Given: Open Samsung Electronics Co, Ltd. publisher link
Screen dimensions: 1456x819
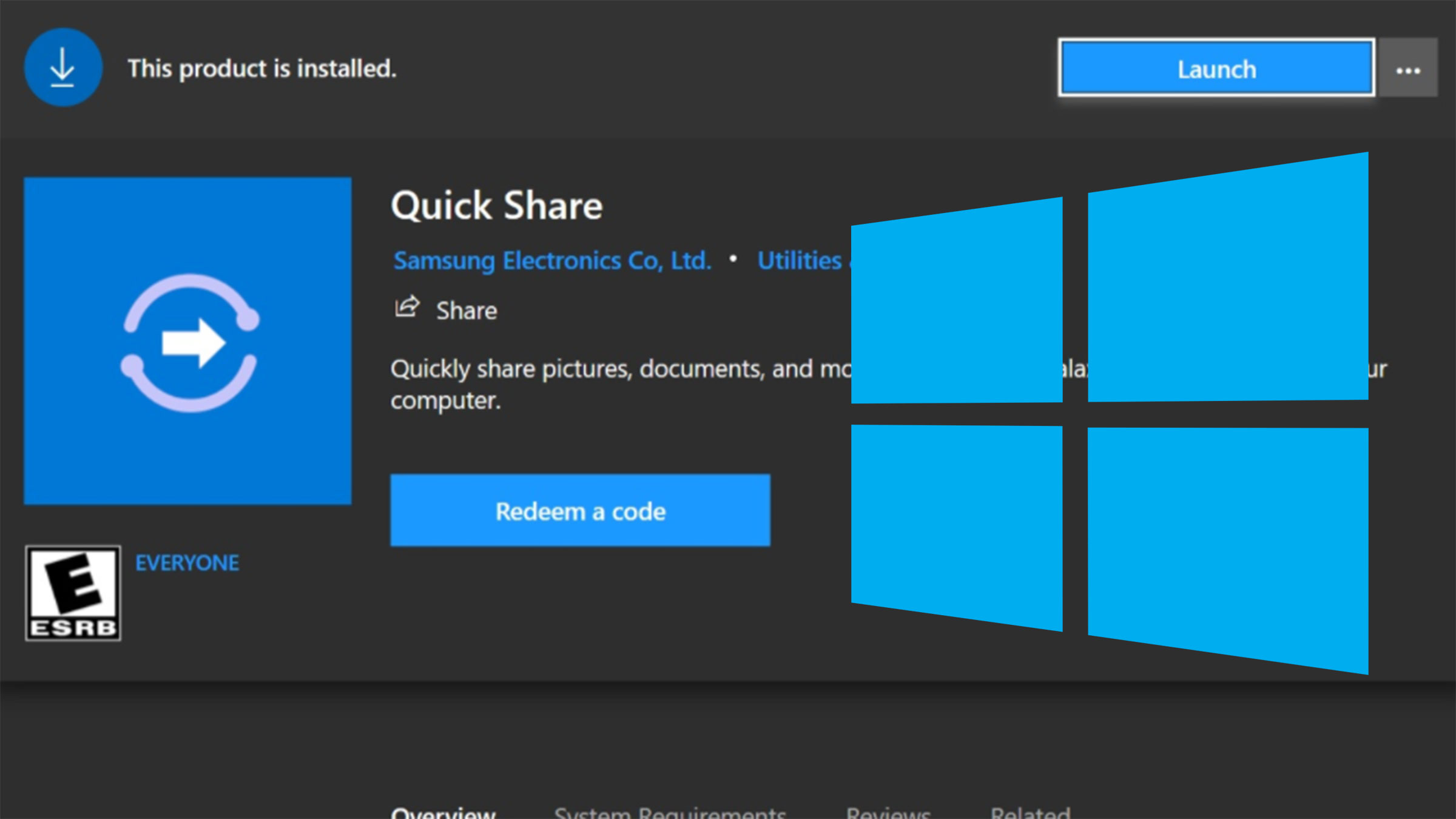Looking at the screenshot, I should coord(551,261).
